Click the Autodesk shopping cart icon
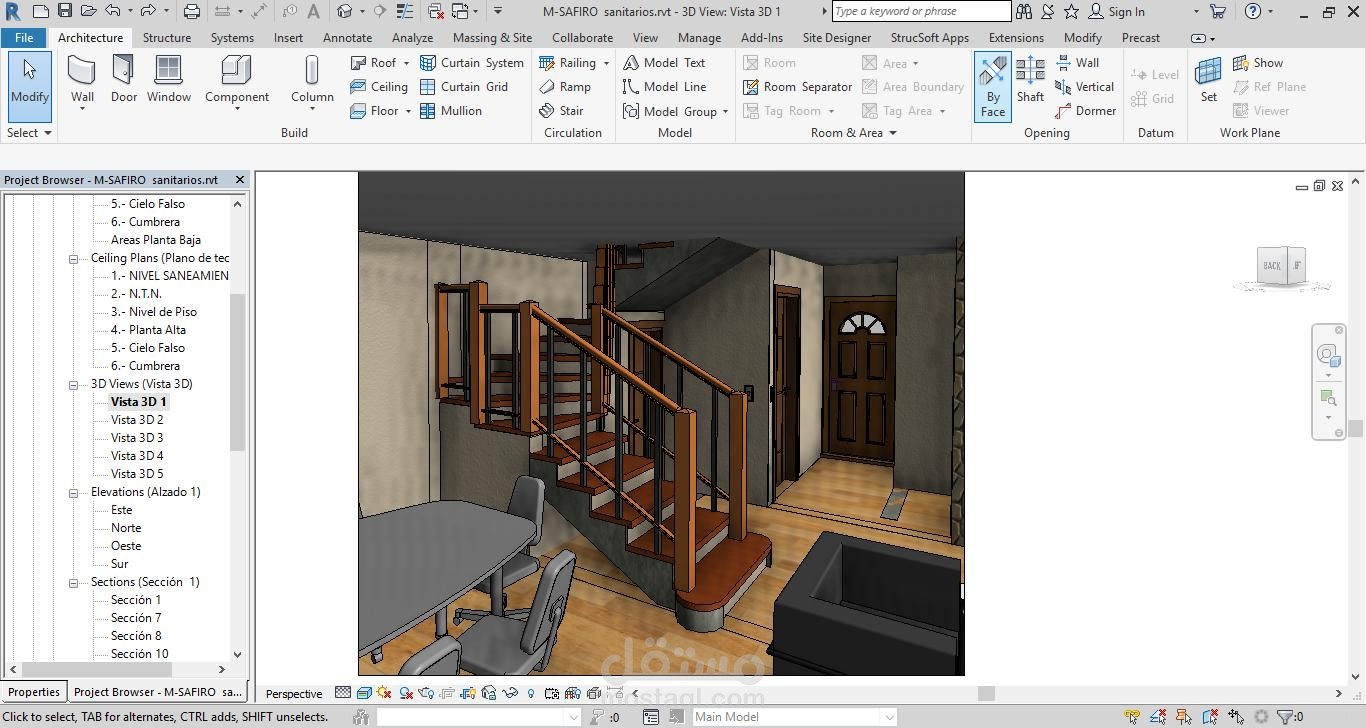The width and height of the screenshot is (1366, 728). click(1218, 12)
